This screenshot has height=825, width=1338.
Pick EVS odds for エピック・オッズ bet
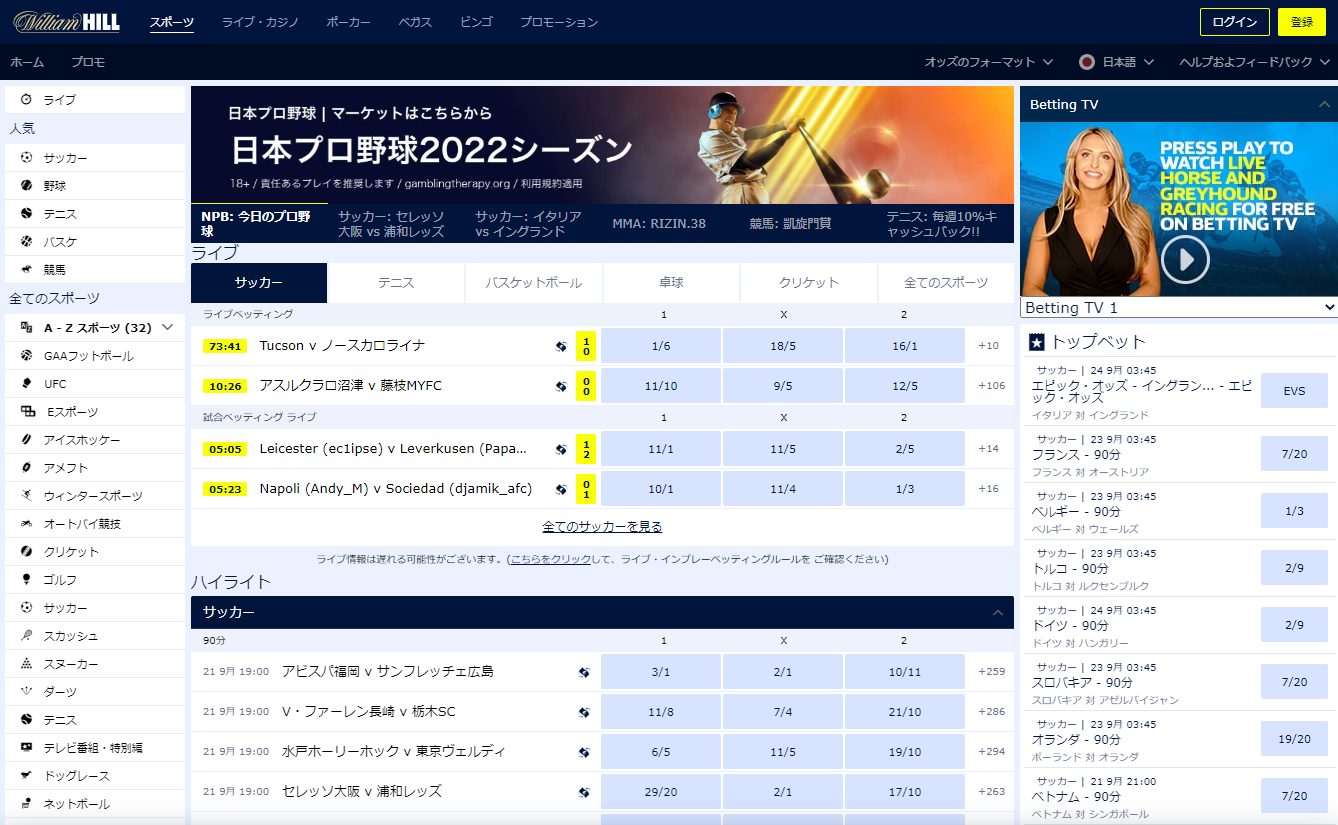(1294, 391)
